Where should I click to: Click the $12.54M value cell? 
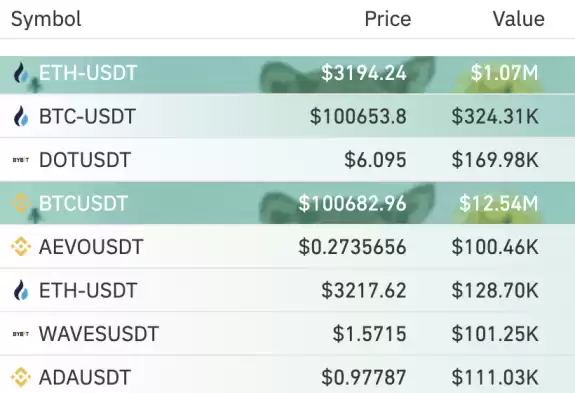pyautogui.click(x=499, y=203)
